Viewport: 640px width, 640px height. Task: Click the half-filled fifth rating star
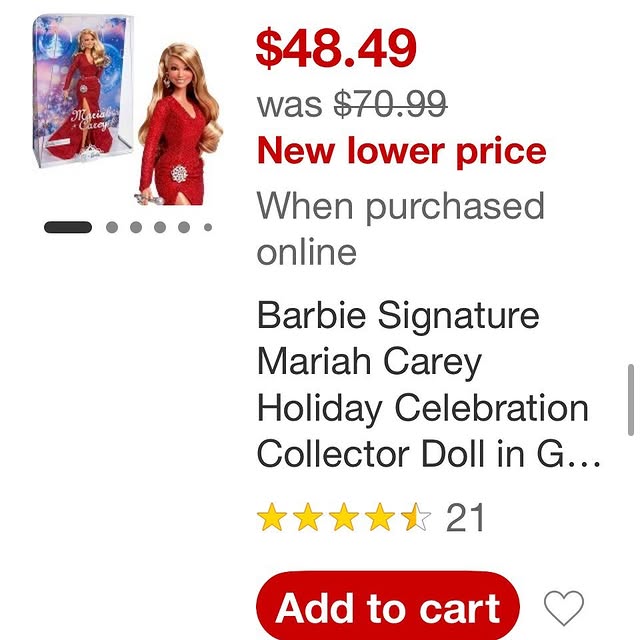click(x=416, y=518)
